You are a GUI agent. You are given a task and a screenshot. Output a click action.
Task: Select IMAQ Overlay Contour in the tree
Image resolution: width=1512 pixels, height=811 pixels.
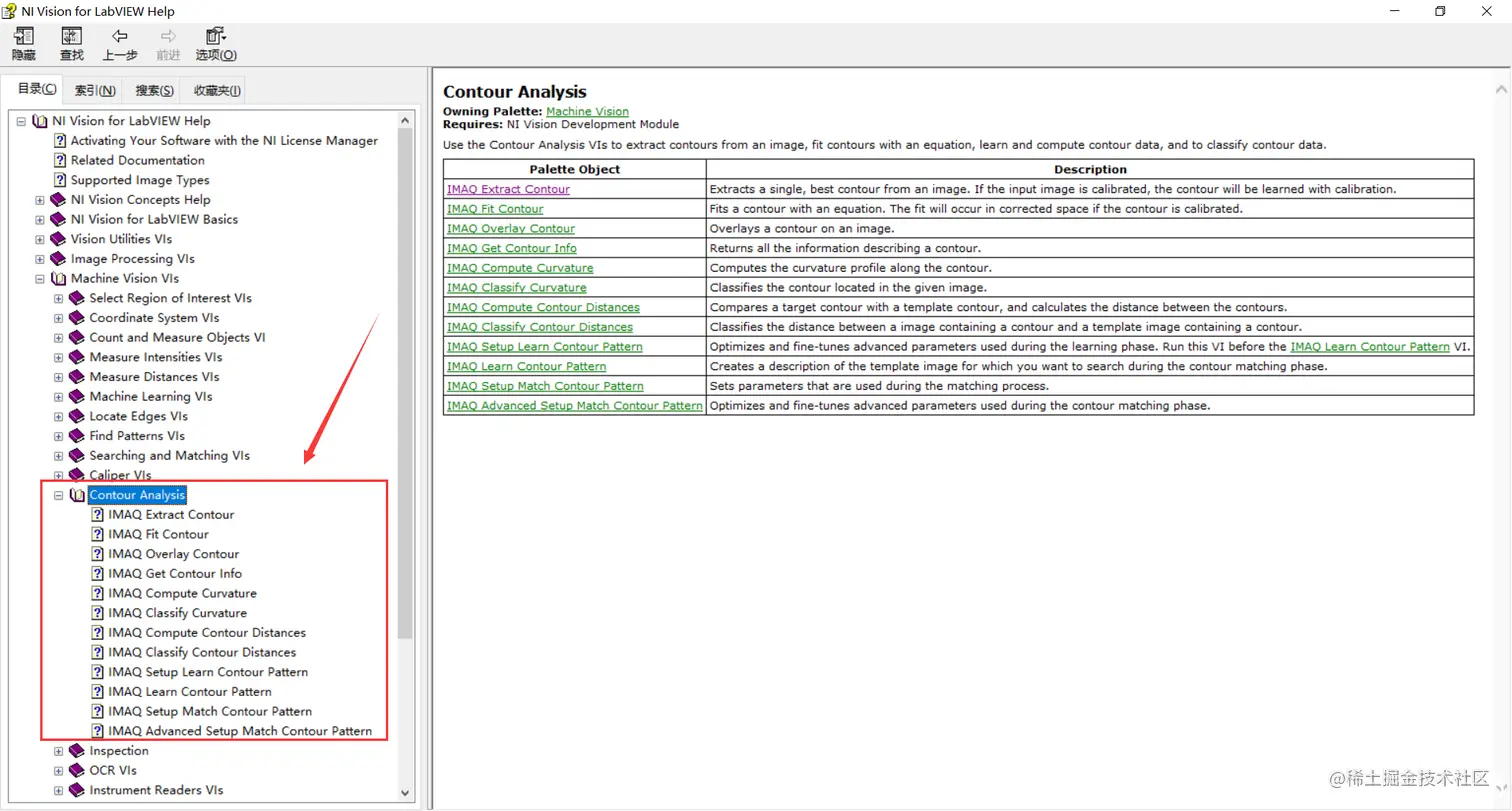point(174,554)
